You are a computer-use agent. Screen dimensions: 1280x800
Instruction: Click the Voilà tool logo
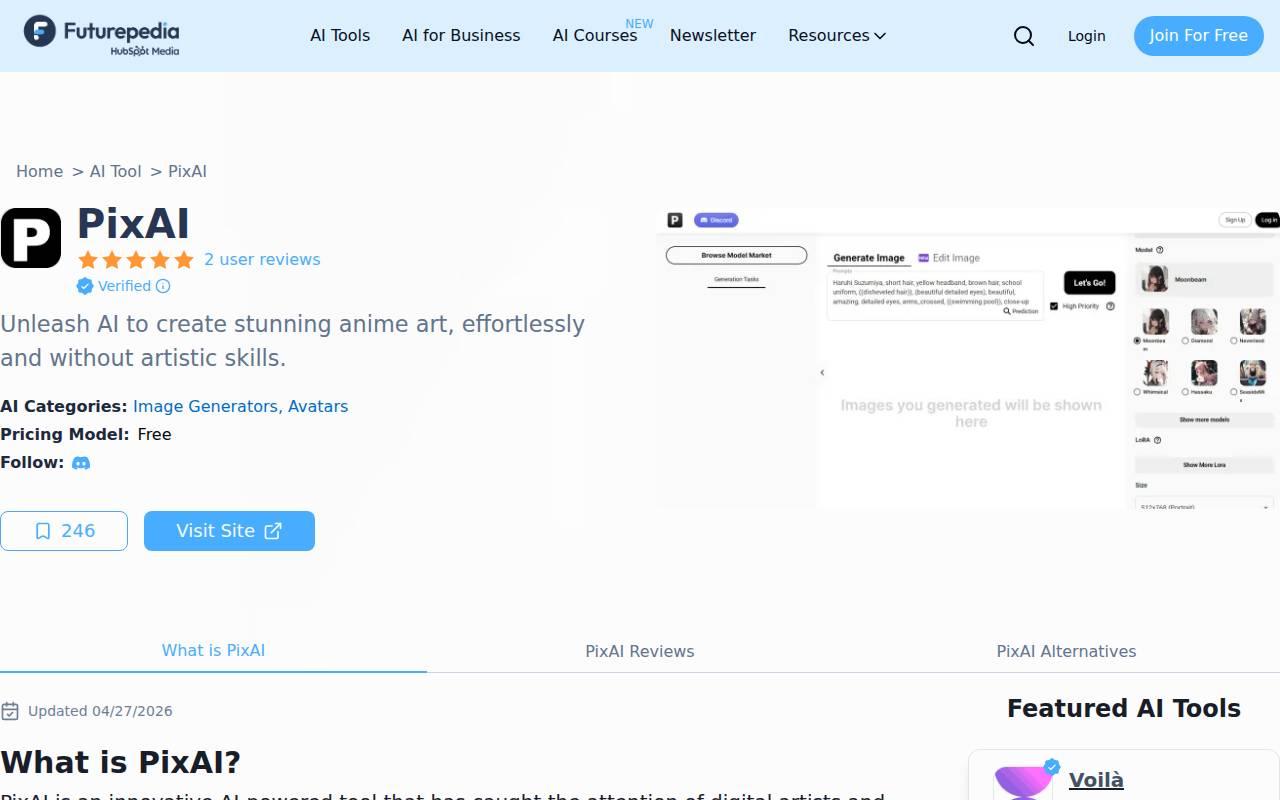click(x=1024, y=781)
